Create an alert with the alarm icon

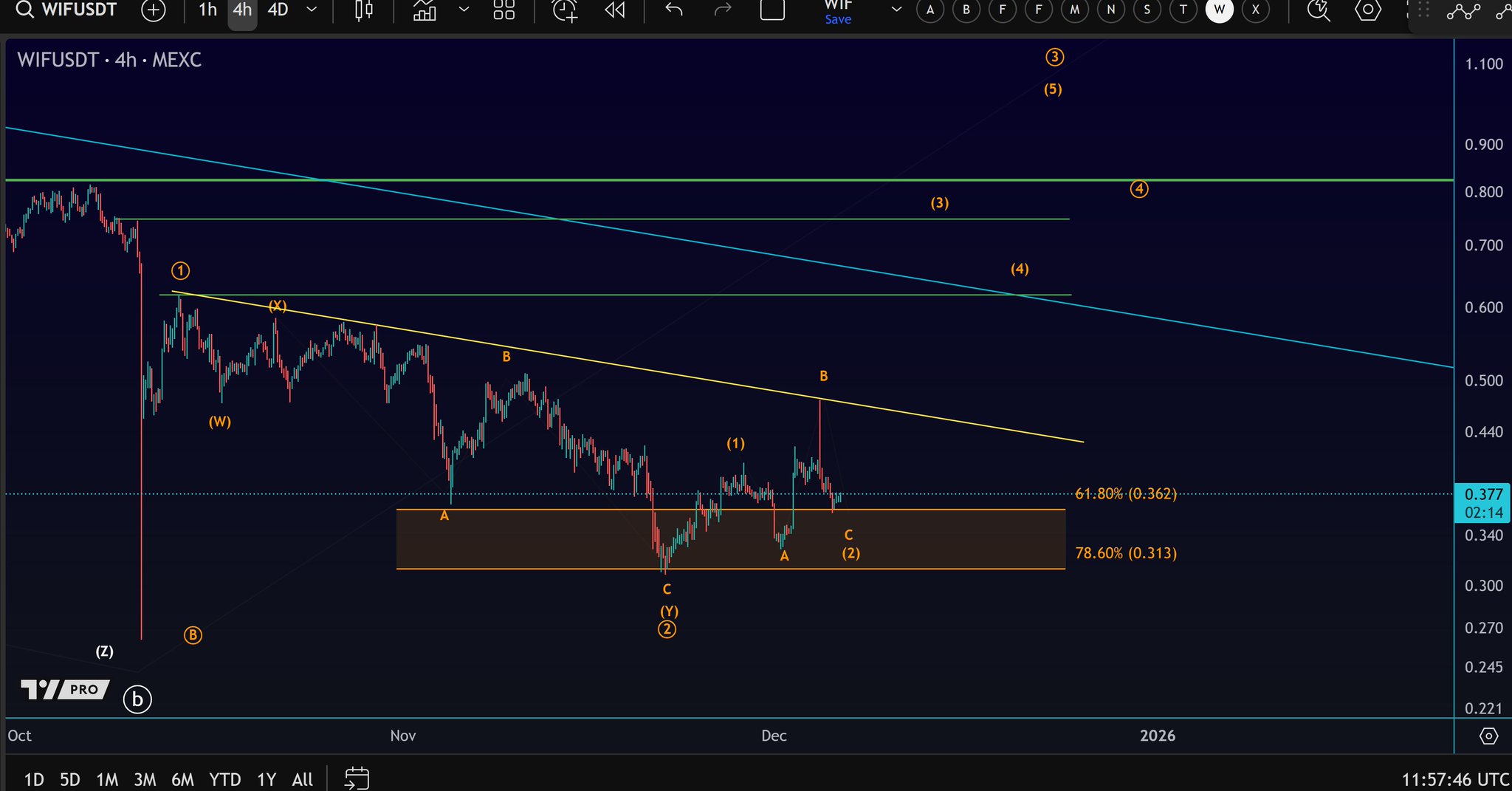pos(566,10)
